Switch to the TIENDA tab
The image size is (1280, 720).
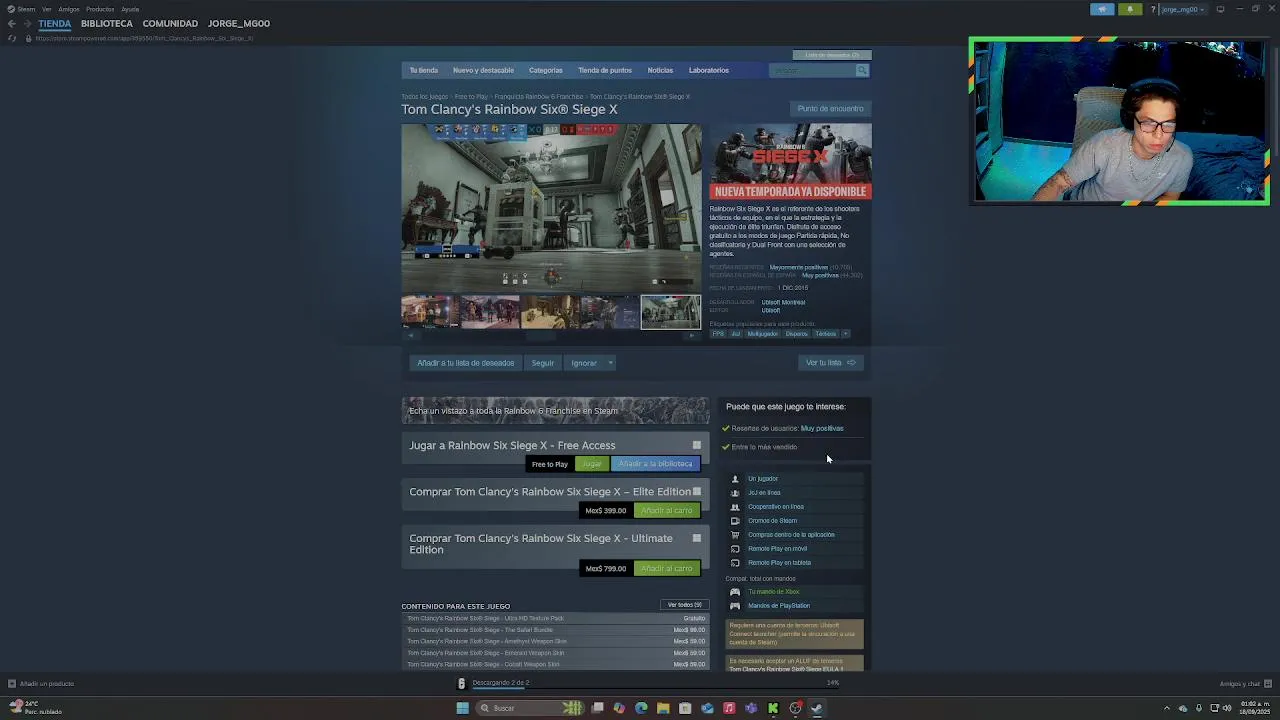(55, 23)
